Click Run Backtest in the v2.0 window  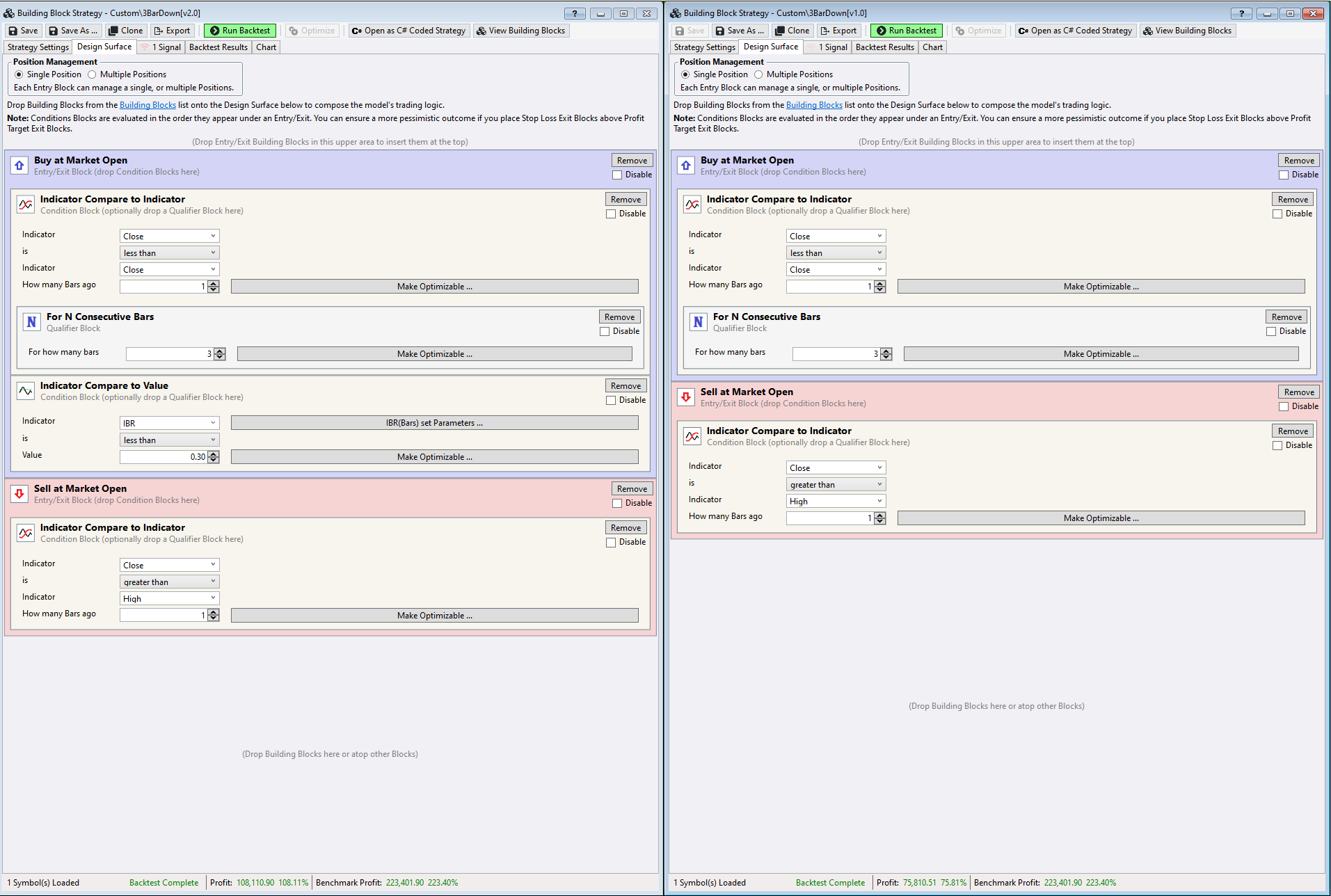pyautogui.click(x=240, y=31)
